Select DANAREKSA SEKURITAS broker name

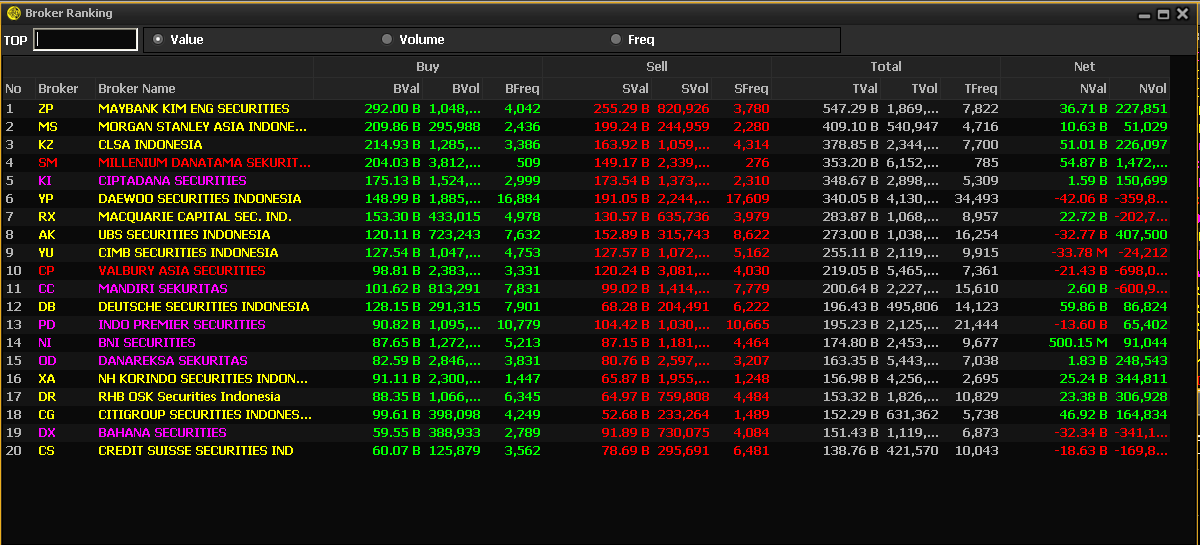point(173,360)
